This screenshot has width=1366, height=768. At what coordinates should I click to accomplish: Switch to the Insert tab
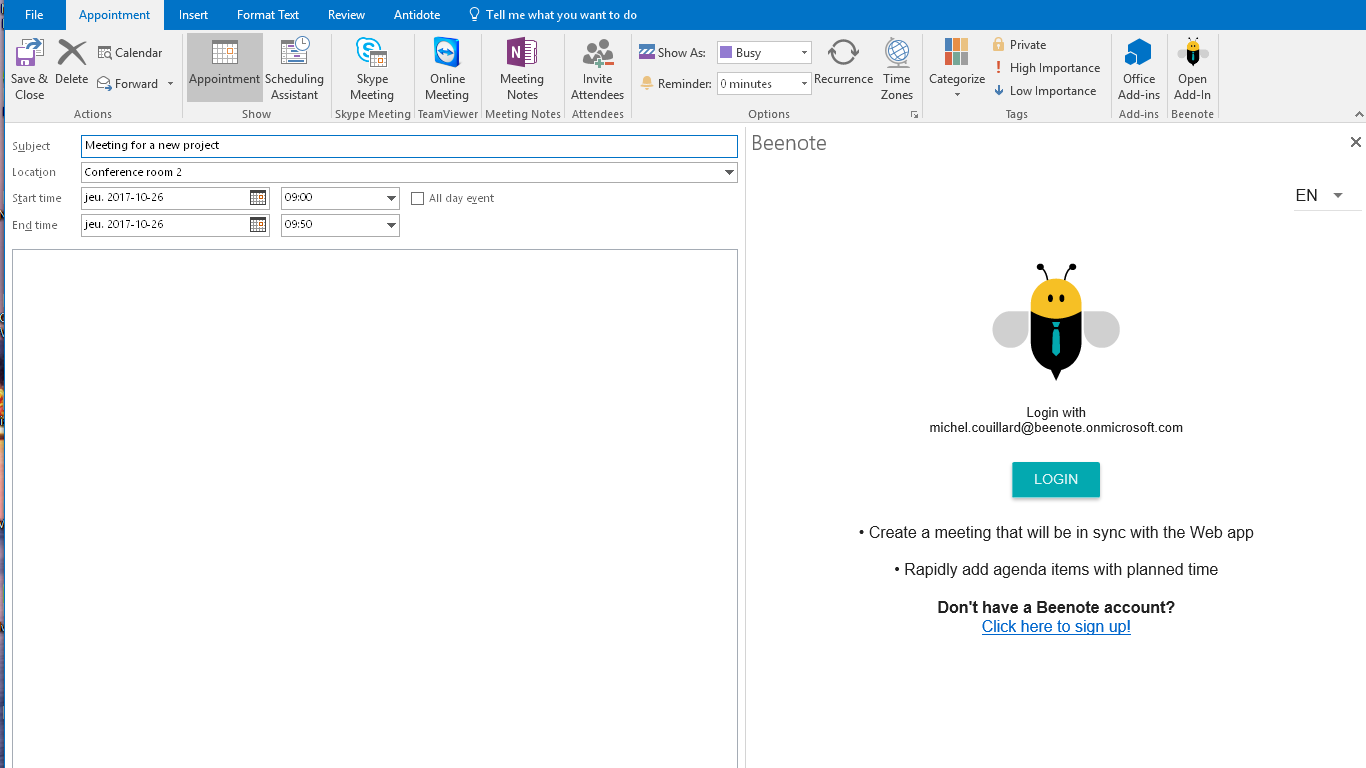194,15
